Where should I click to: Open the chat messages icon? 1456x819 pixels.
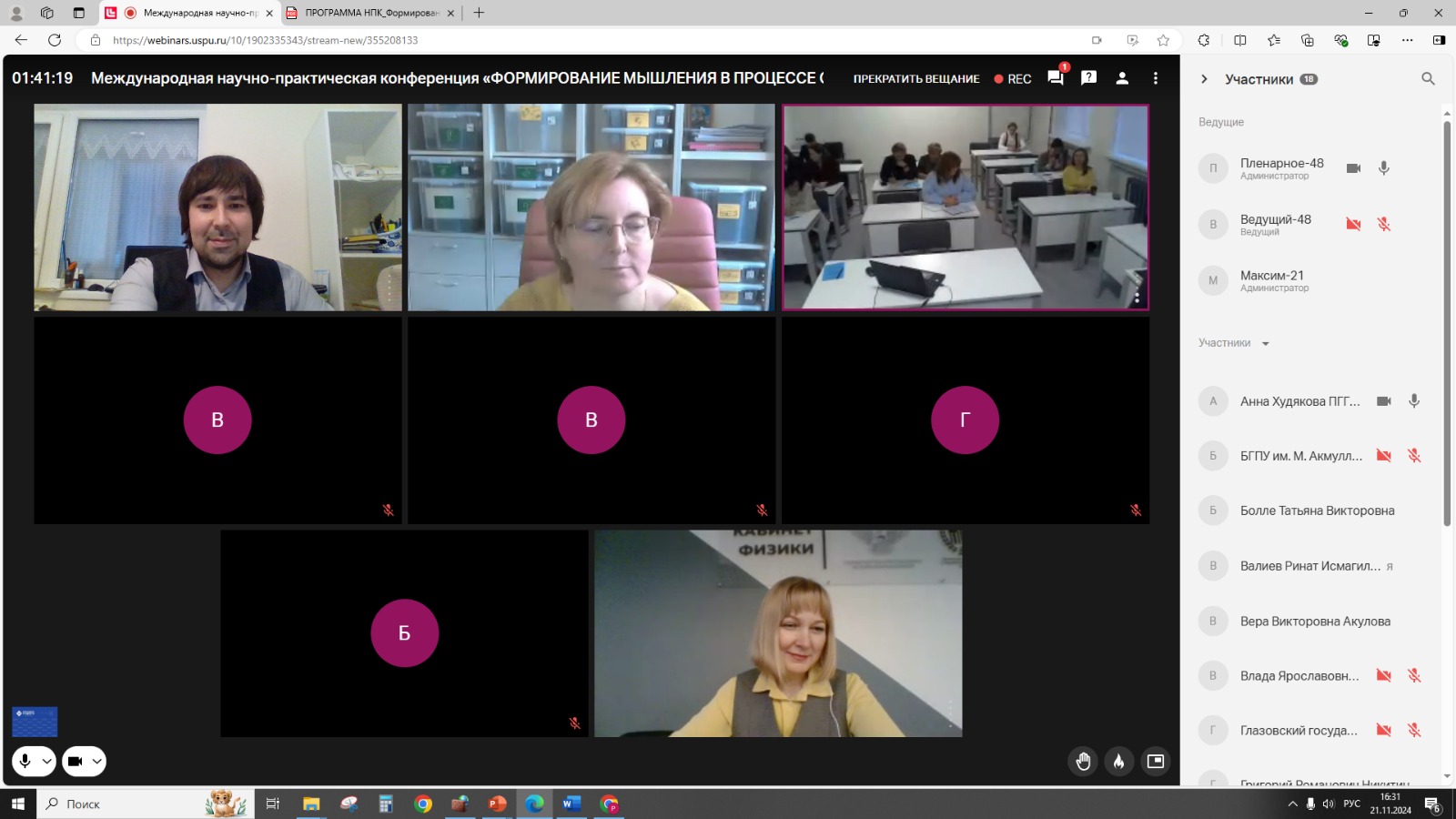pyautogui.click(x=1055, y=78)
